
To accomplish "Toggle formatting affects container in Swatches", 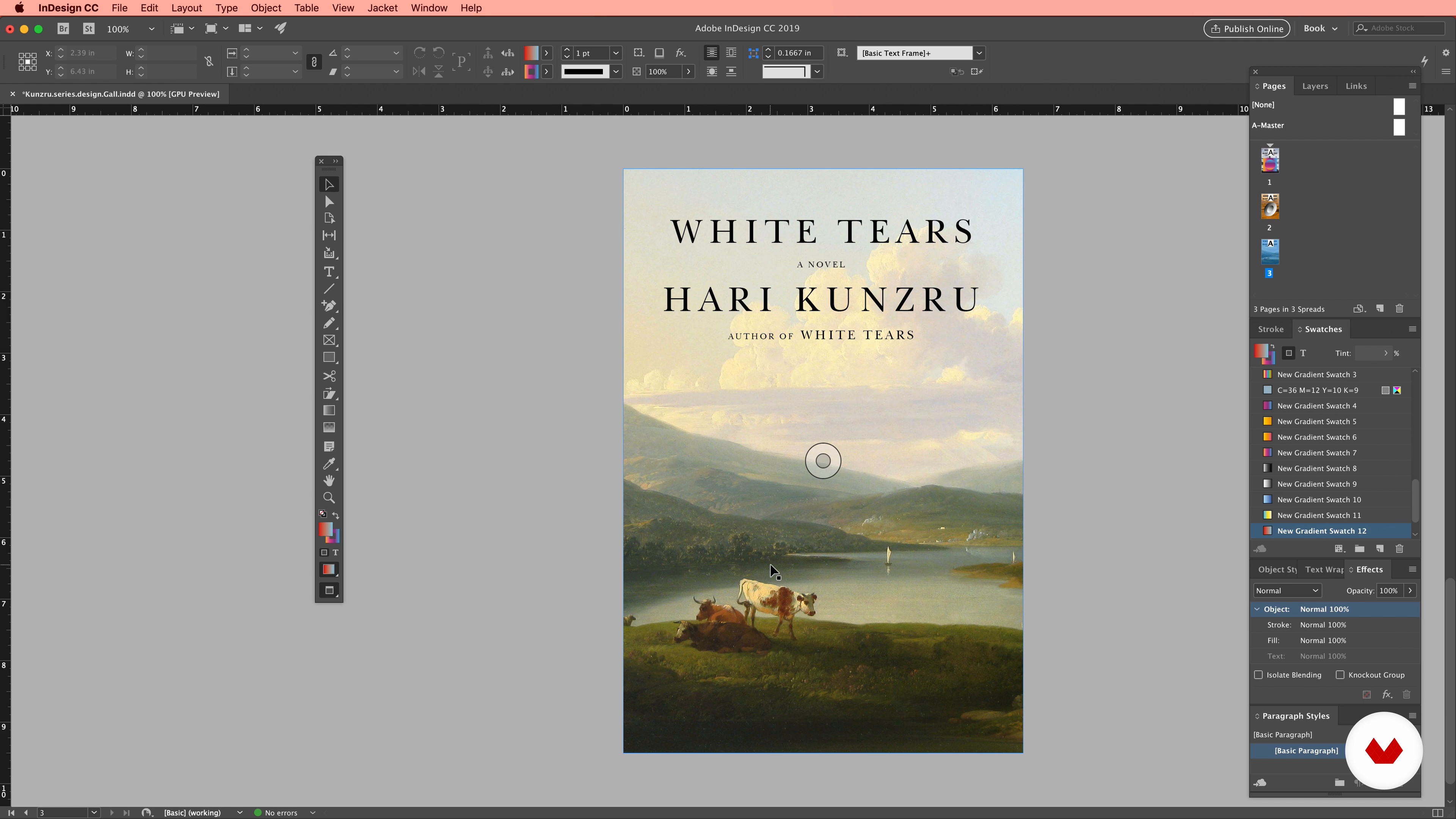I will [x=1289, y=353].
